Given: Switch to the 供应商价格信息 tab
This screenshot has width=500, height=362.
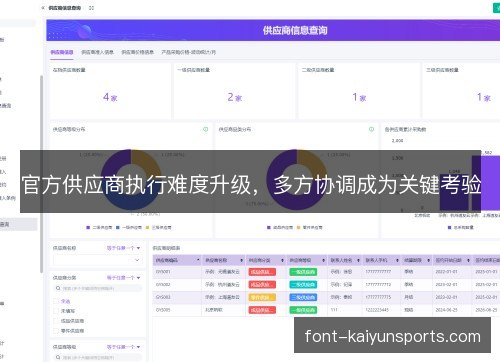Looking at the screenshot, I should [137, 52].
